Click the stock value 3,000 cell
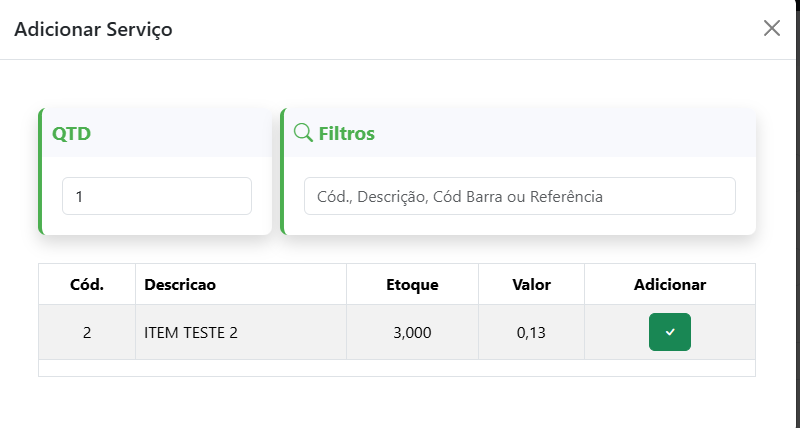The image size is (800, 428). point(412,332)
